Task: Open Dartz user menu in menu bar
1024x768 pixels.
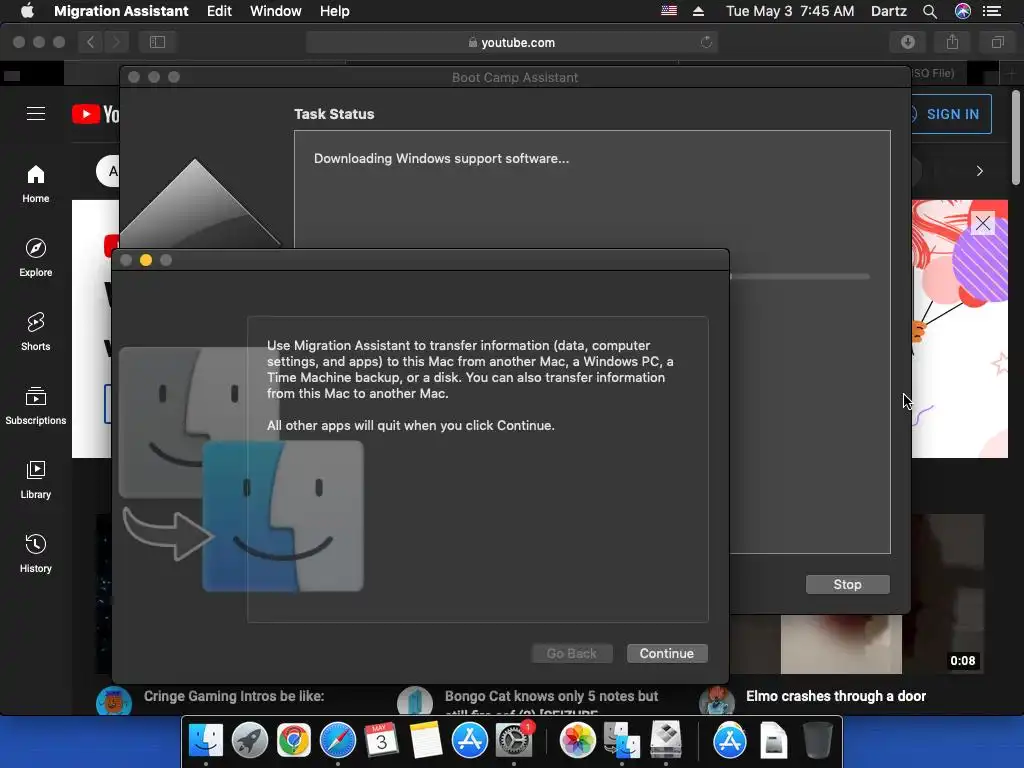Action: coord(889,11)
